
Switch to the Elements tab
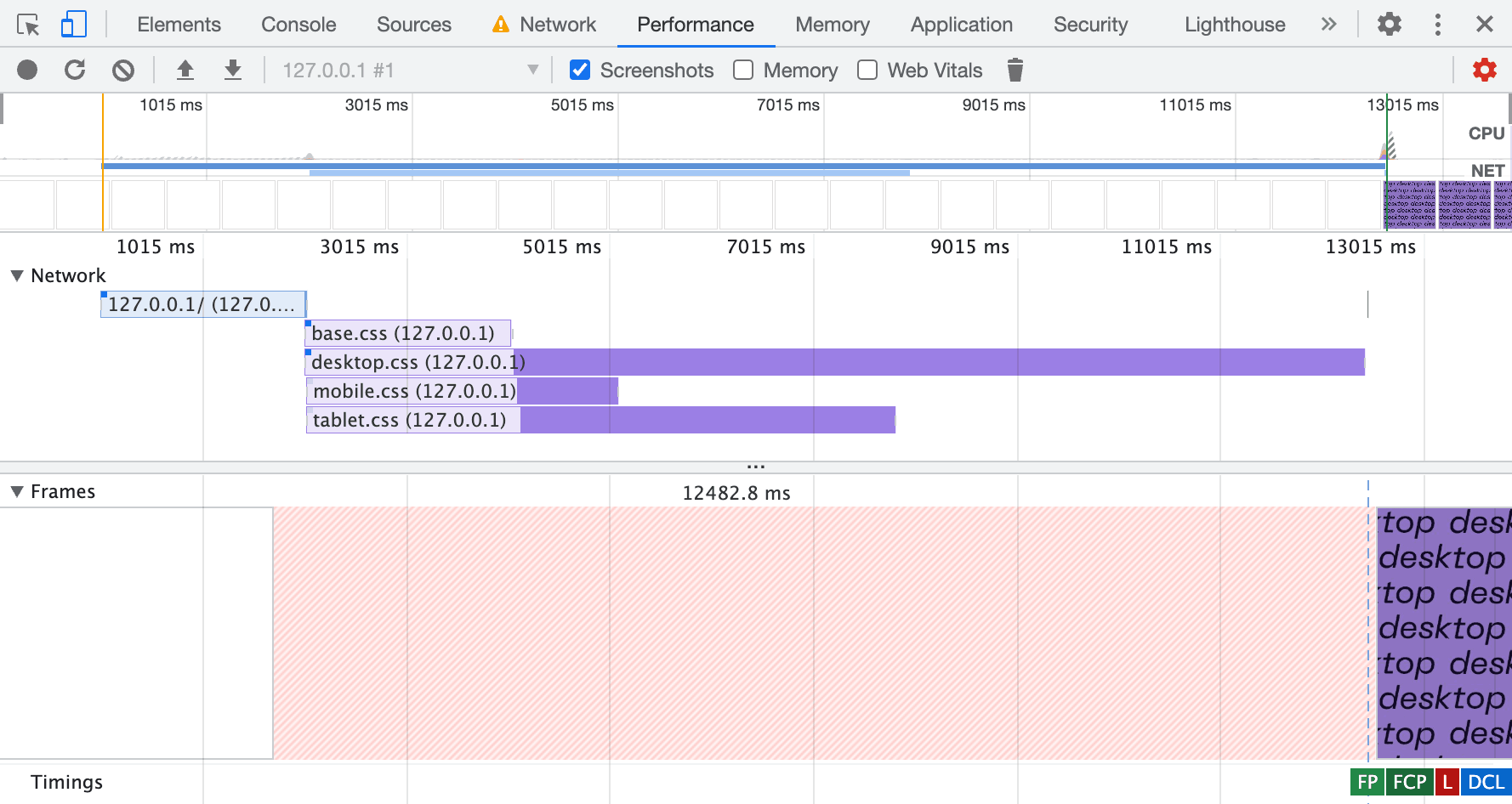[x=179, y=25]
